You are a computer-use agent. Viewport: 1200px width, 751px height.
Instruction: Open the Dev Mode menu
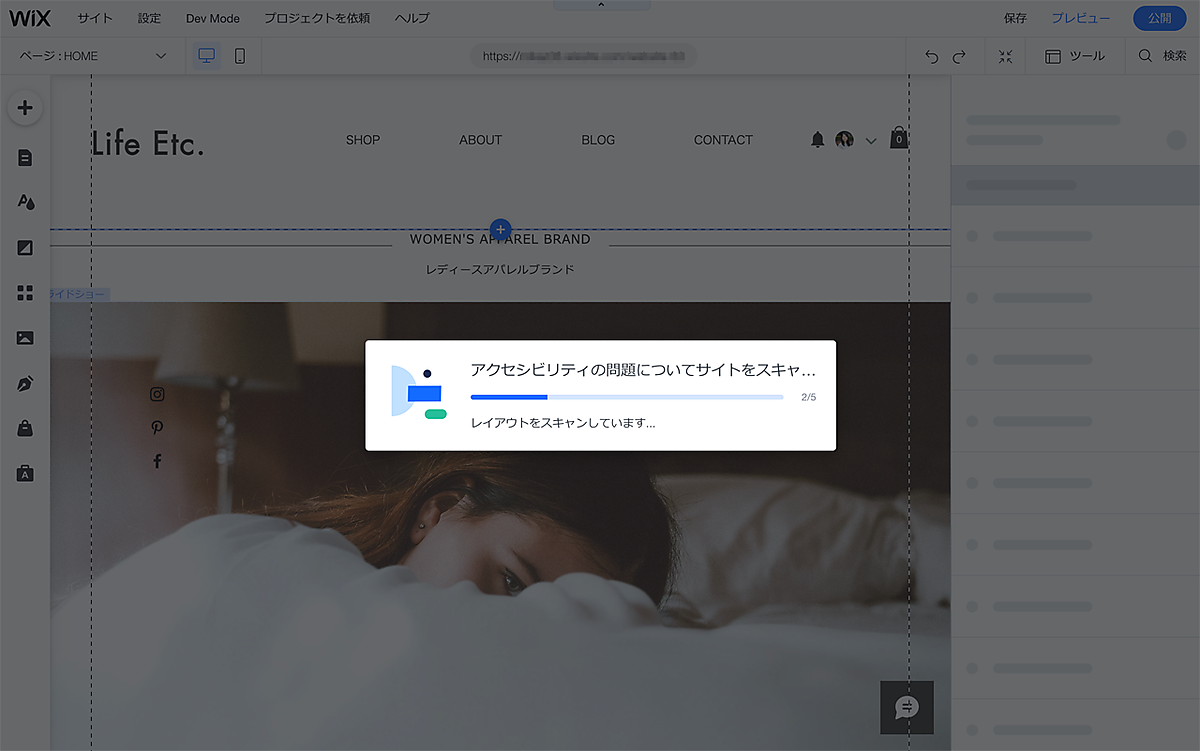tap(212, 18)
